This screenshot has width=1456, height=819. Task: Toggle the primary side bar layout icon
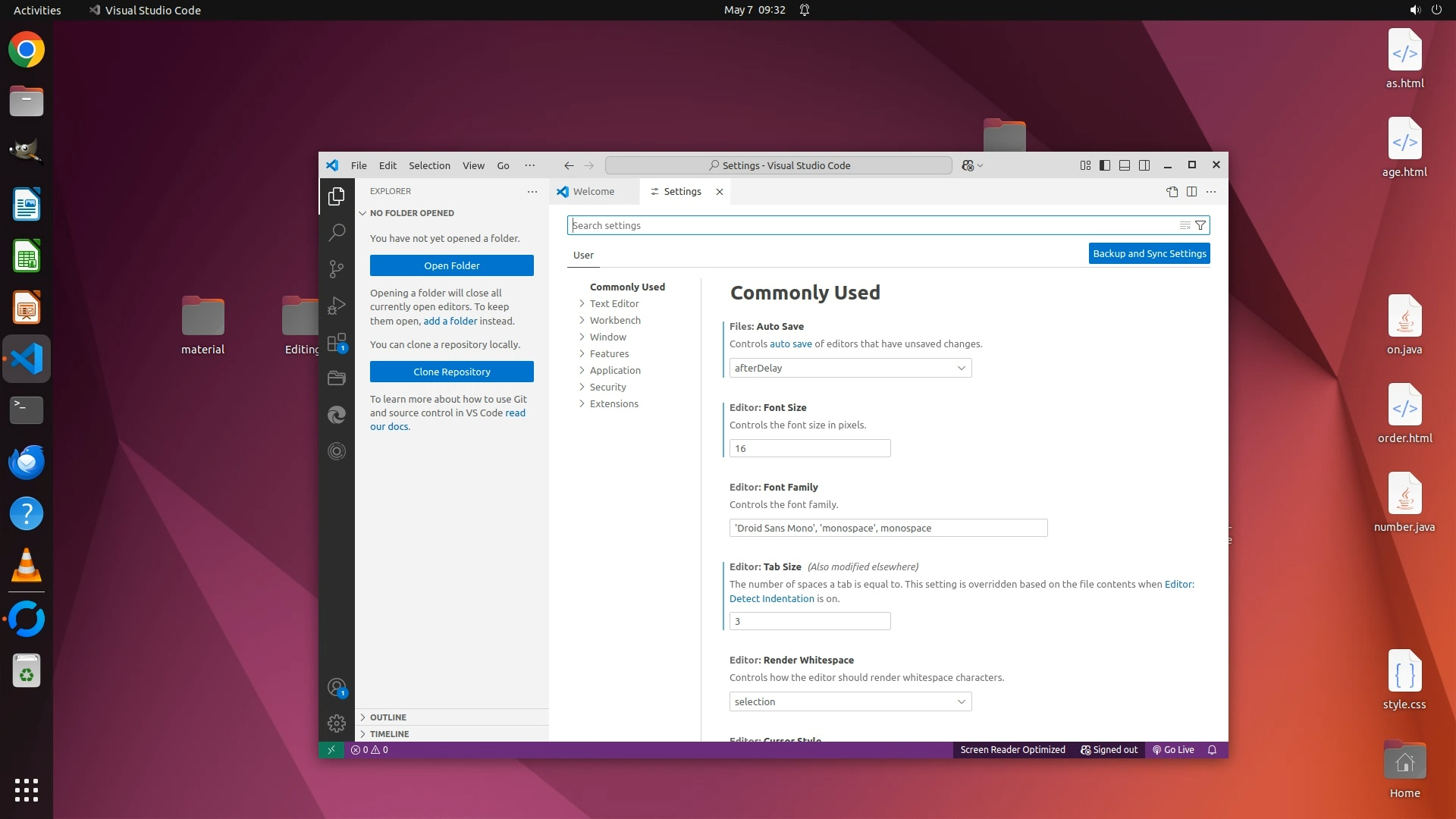pos(1105,165)
